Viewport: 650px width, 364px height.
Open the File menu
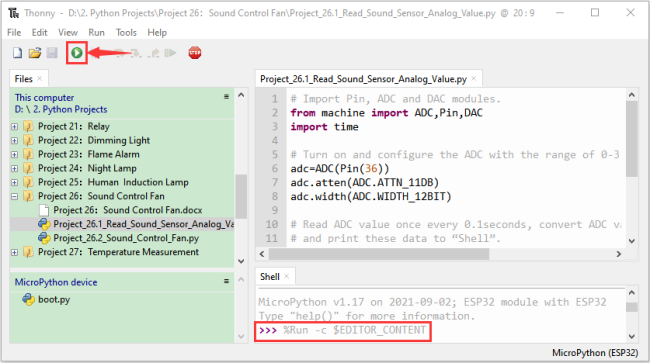[14, 32]
